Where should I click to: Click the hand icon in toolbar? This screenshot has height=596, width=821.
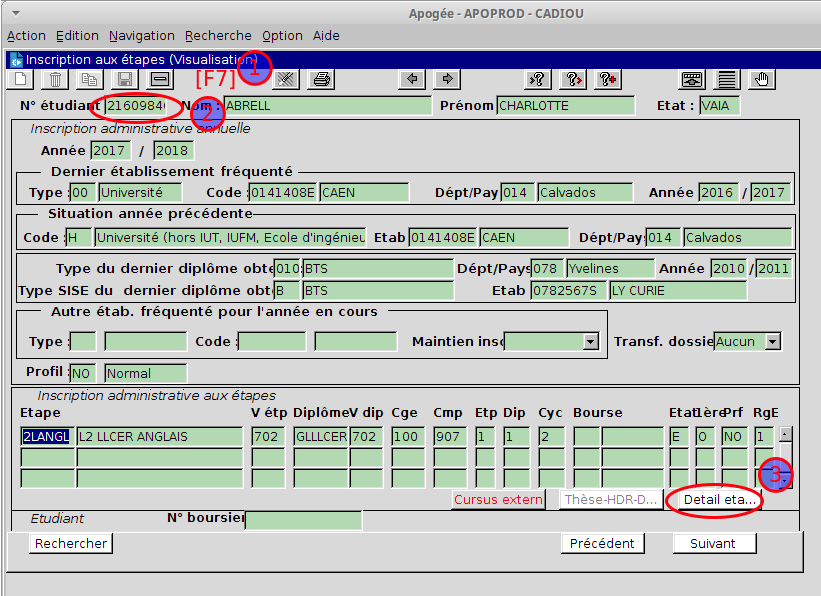tap(763, 79)
